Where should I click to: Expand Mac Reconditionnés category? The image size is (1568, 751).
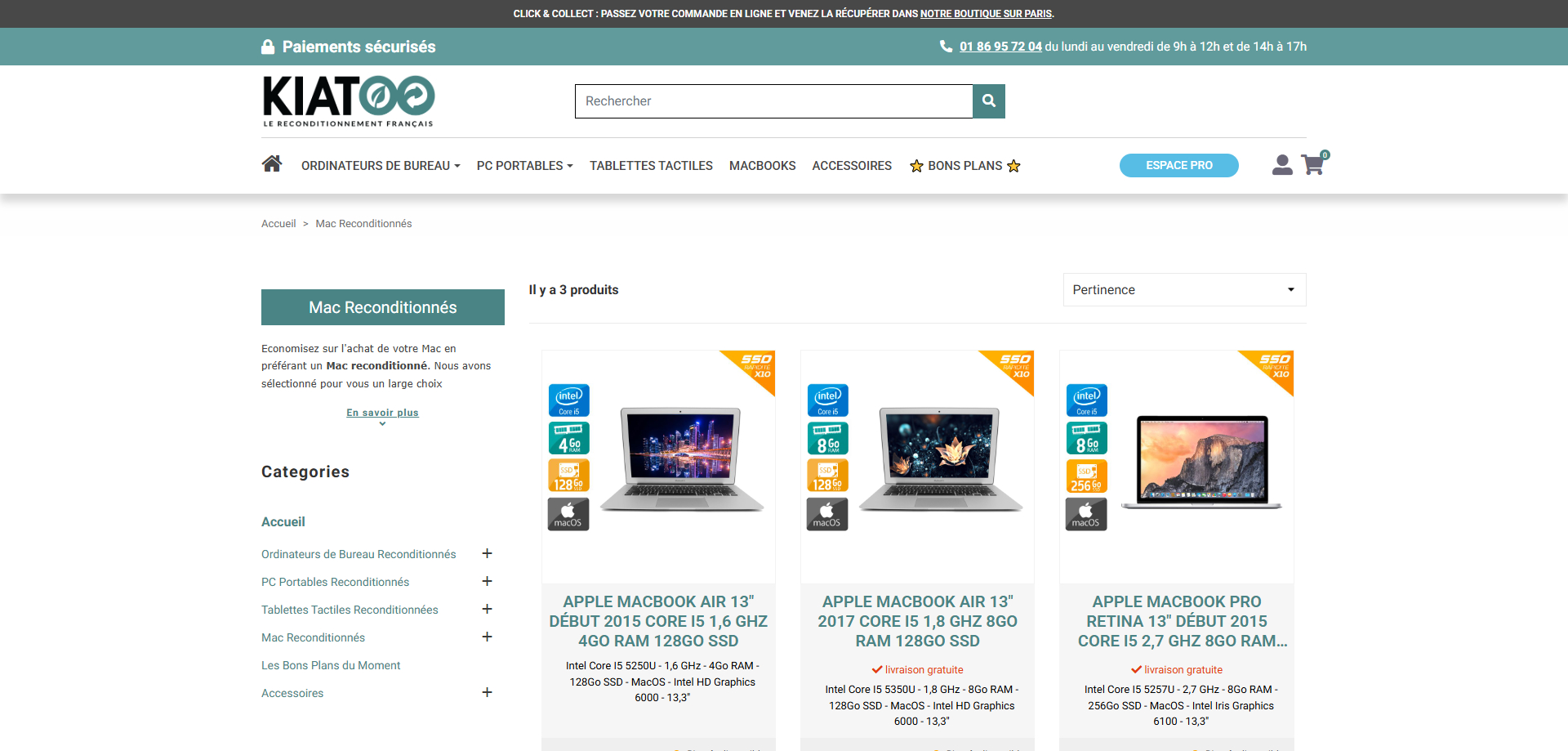[487, 637]
